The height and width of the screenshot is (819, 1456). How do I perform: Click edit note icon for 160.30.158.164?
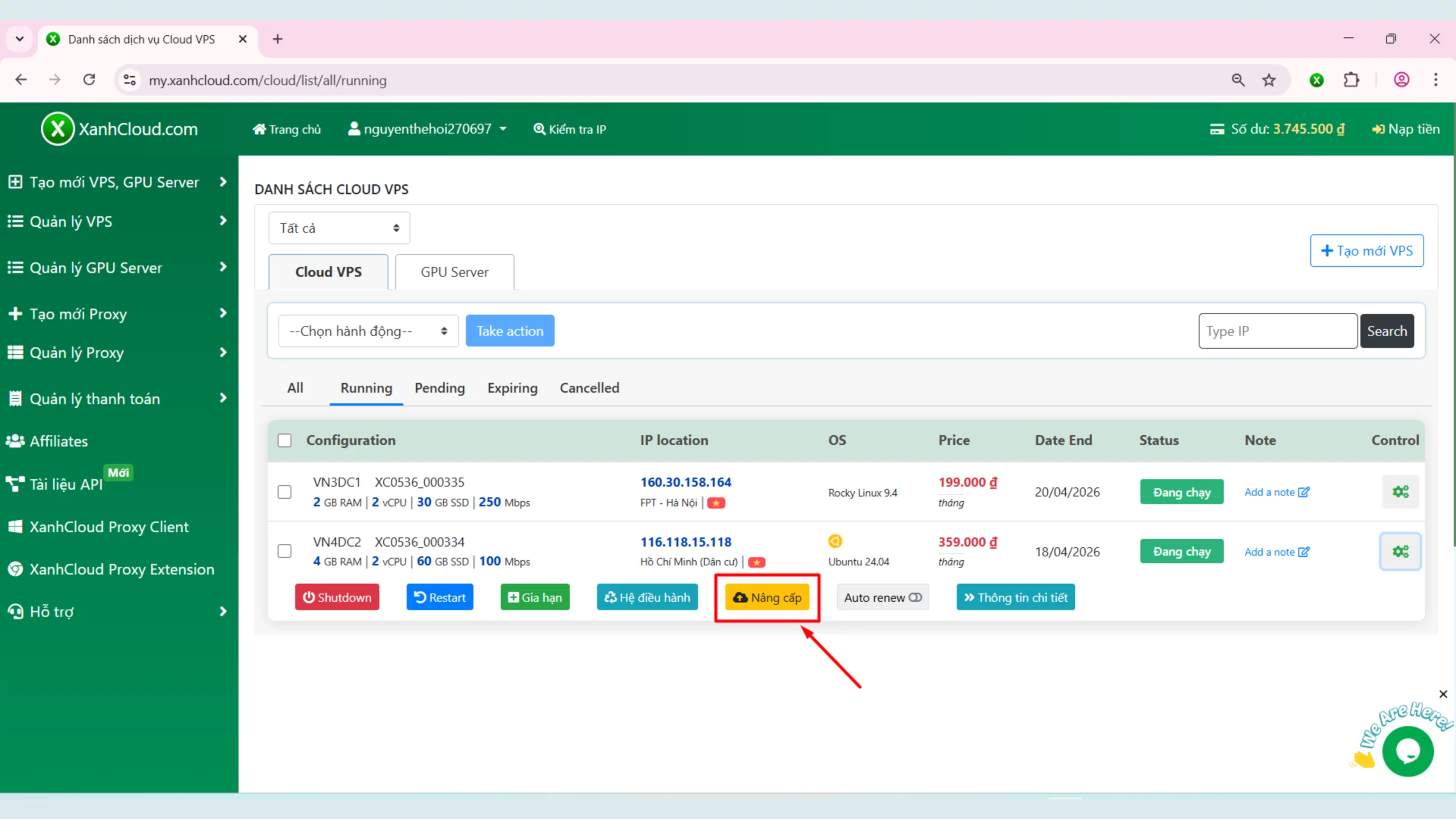(1304, 492)
